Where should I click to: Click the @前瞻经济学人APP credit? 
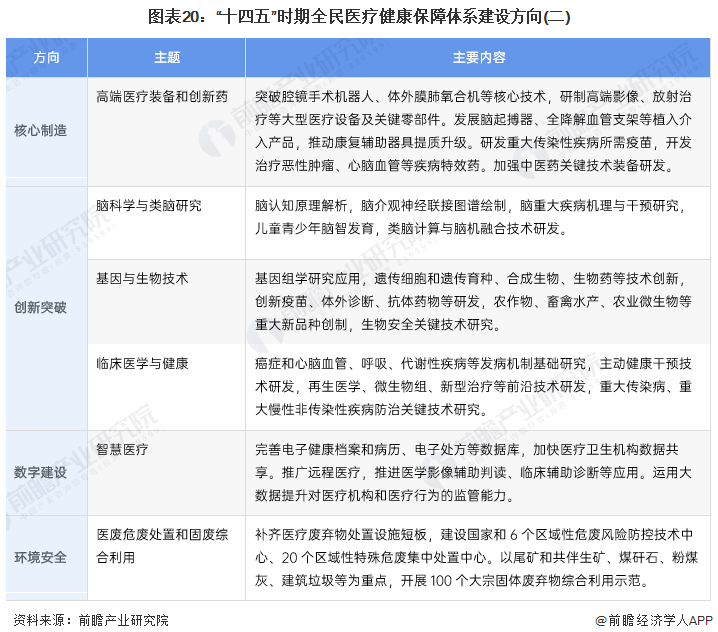click(653, 621)
